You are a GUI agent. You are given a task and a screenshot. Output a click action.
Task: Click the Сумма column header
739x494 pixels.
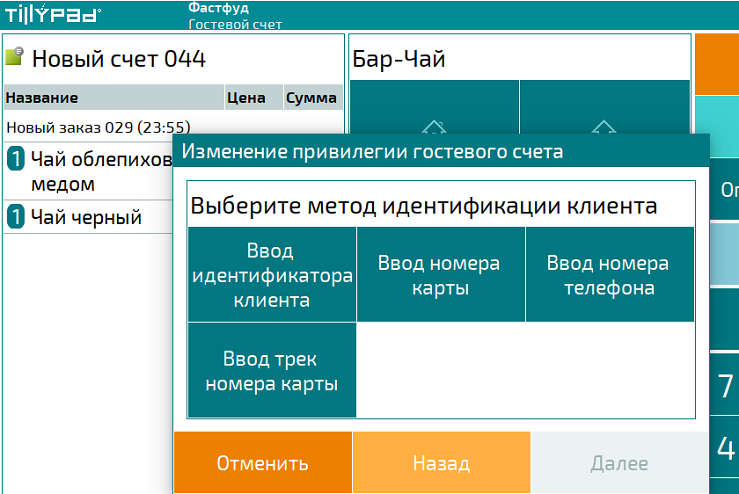(311, 98)
